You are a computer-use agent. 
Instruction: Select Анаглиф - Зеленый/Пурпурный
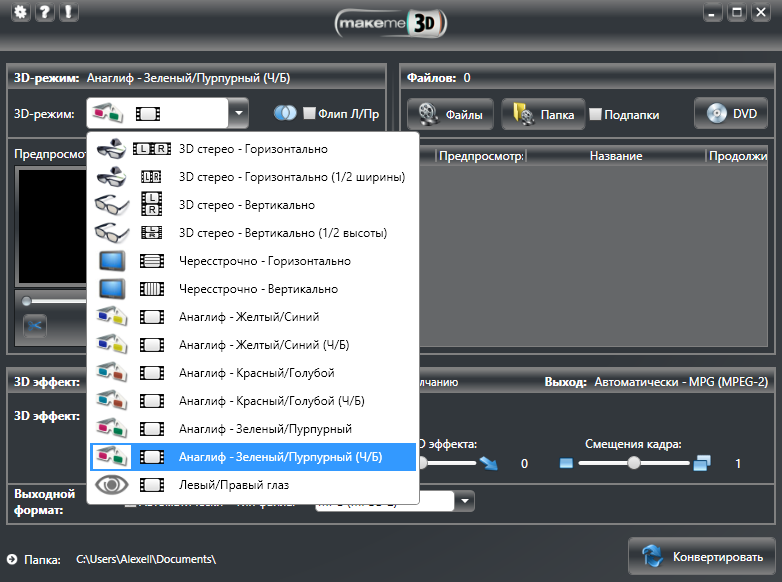[253, 428]
